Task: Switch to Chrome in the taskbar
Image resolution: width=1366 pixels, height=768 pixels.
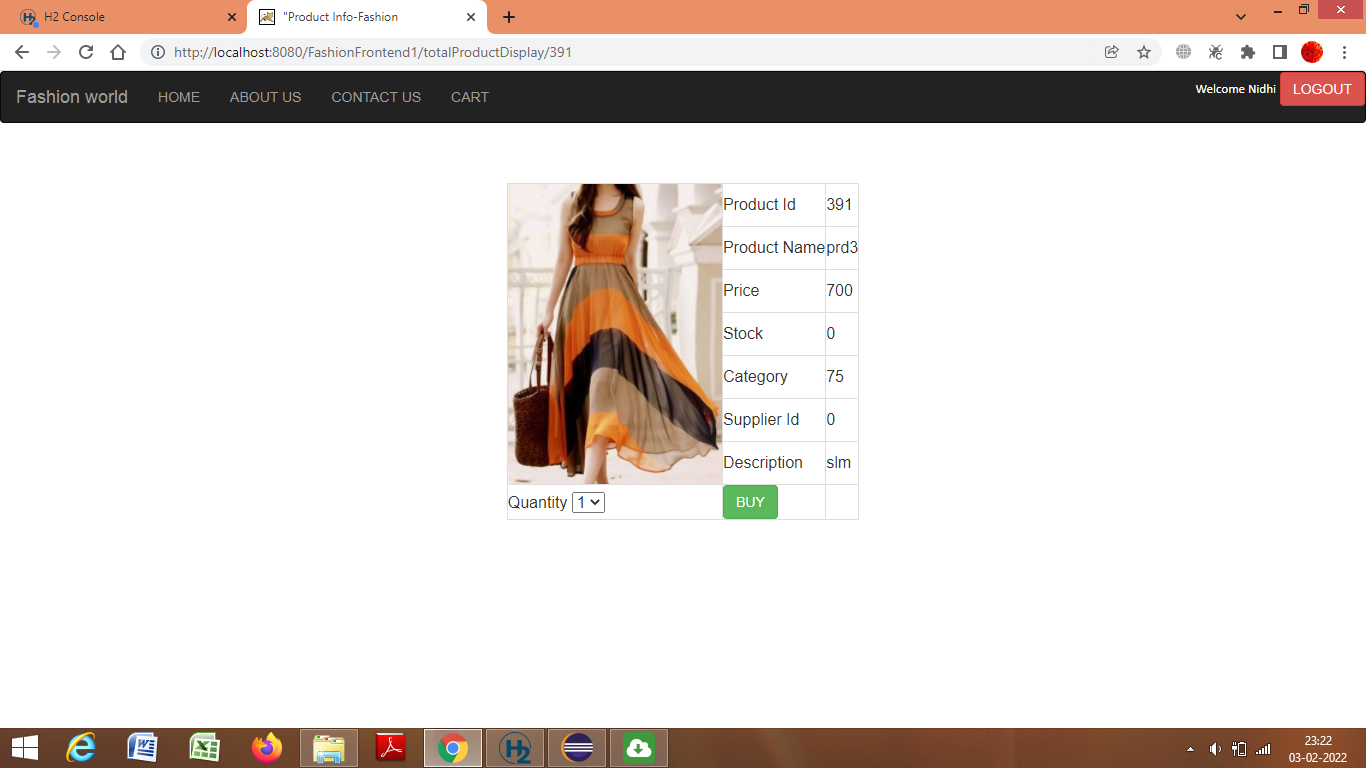Action: [x=453, y=748]
